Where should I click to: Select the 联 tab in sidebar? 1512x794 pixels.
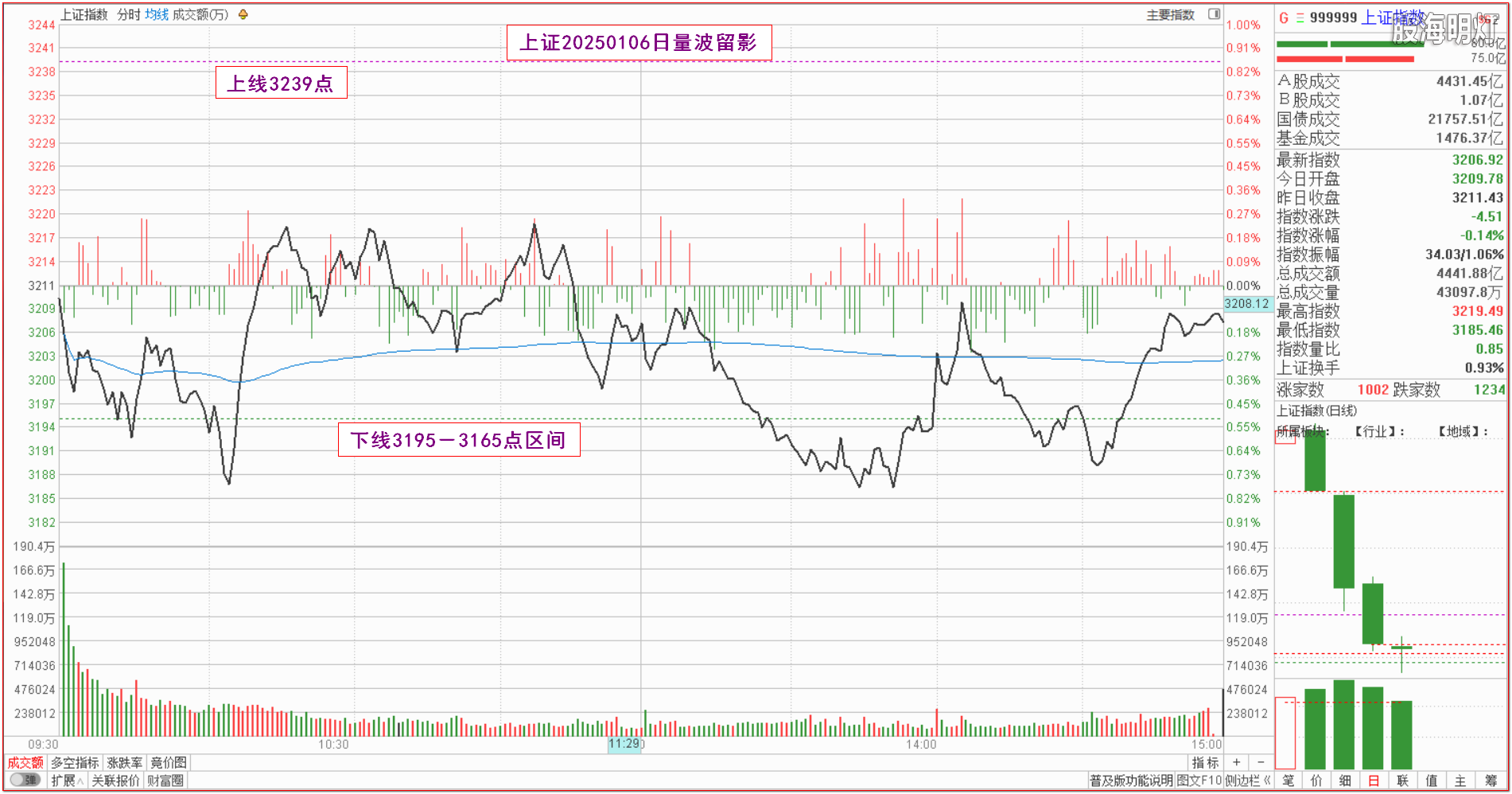point(1402,780)
